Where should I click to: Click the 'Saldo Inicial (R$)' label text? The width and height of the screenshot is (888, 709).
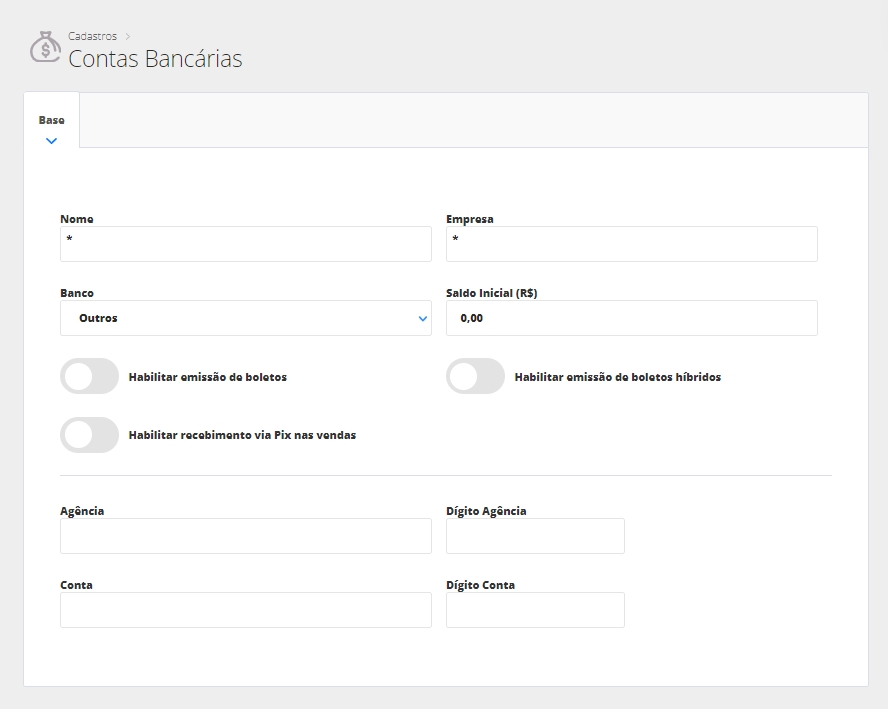click(491, 293)
